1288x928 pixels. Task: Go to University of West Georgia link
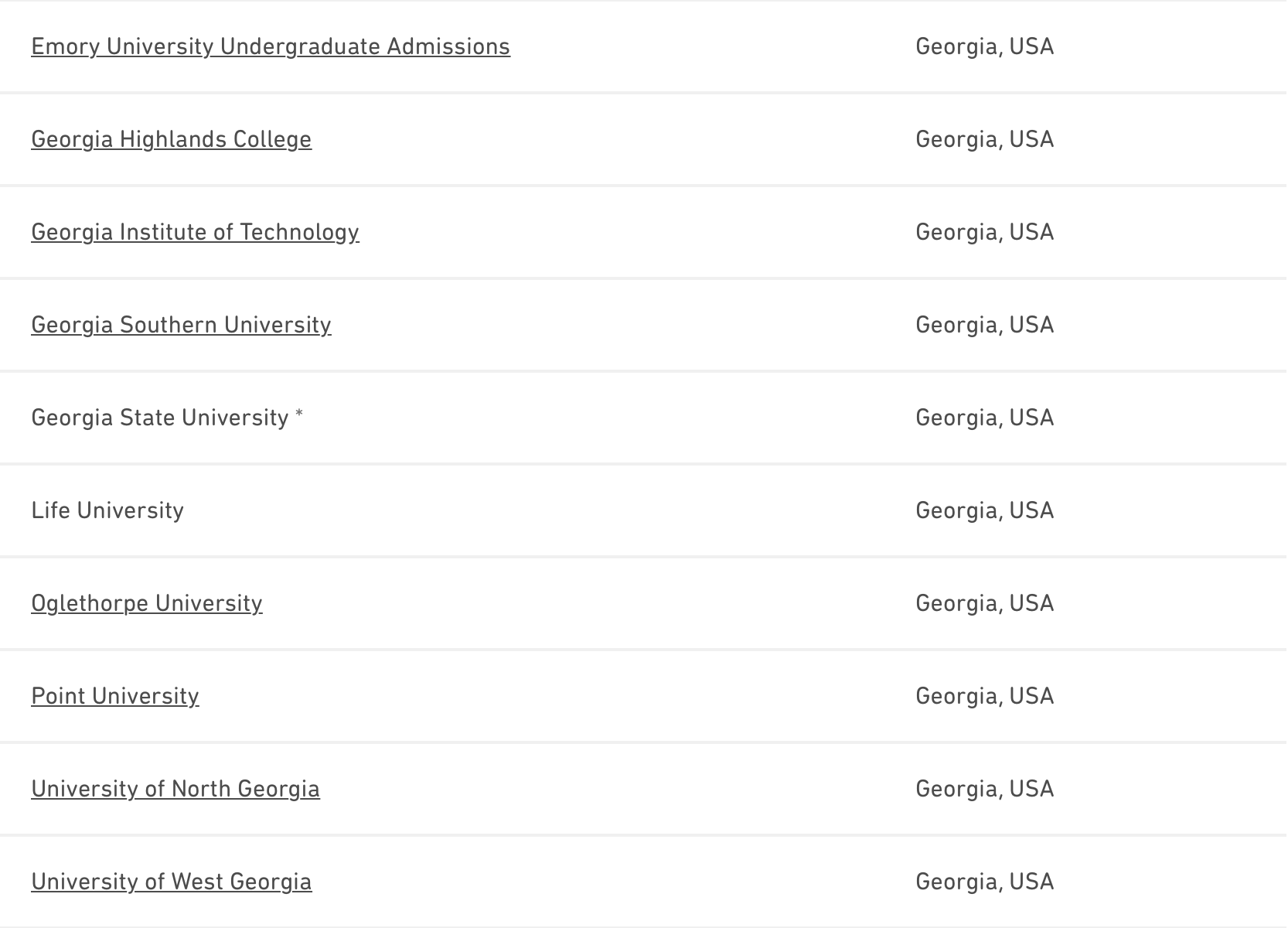click(x=172, y=882)
